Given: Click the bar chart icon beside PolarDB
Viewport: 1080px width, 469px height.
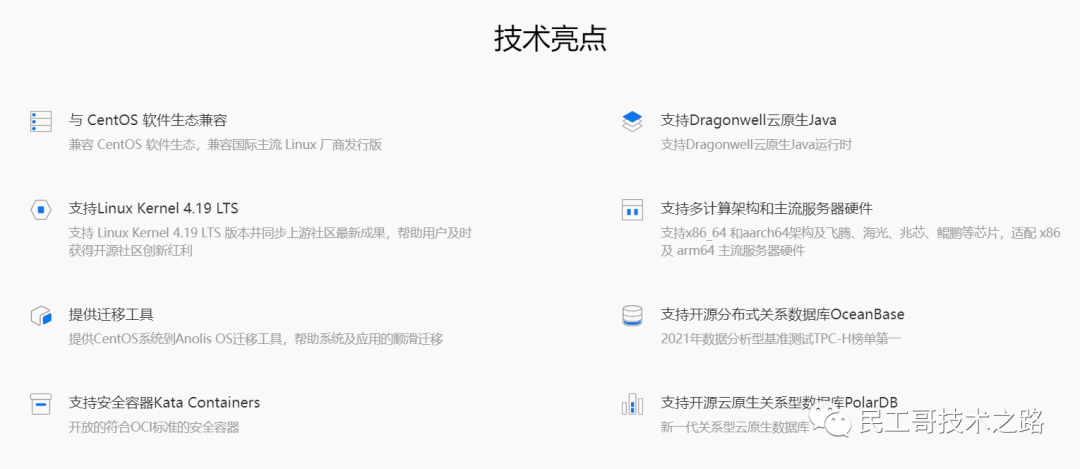Looking at the screenshot, I should coord(632,404).
